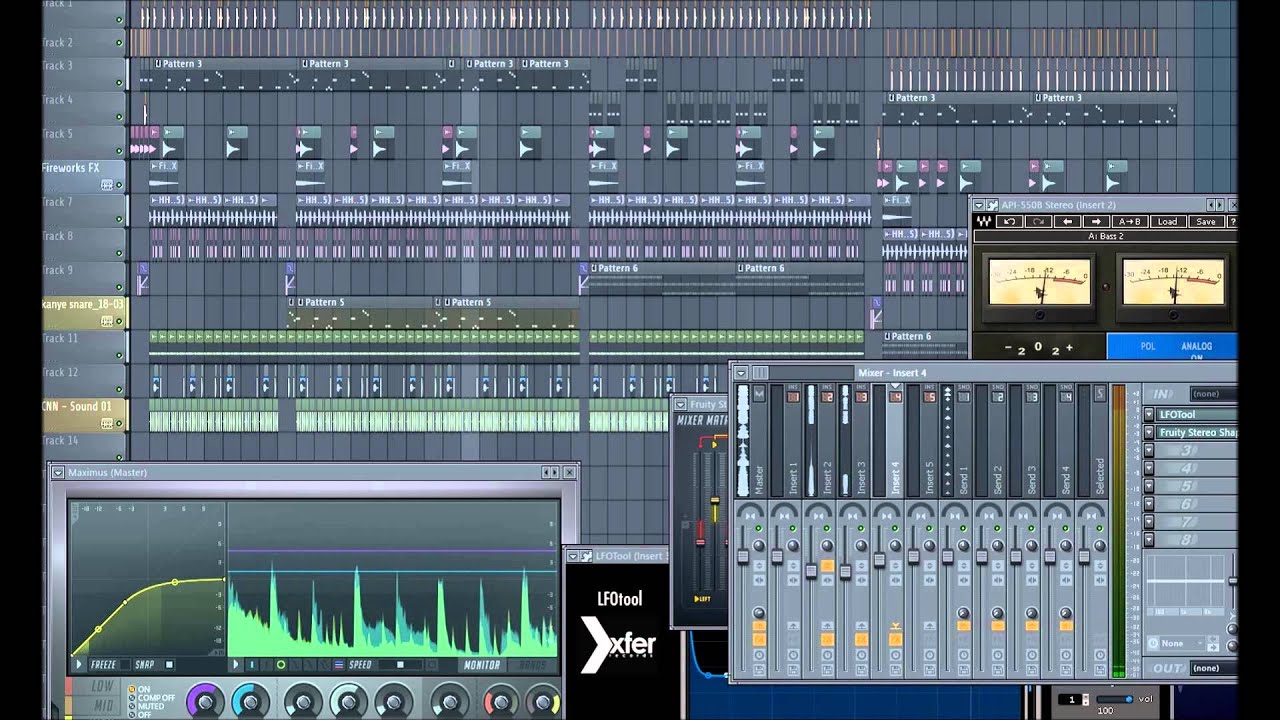
Task: Undo the last change in the API-550B toolbar
Action: [x=1009, y=221]
